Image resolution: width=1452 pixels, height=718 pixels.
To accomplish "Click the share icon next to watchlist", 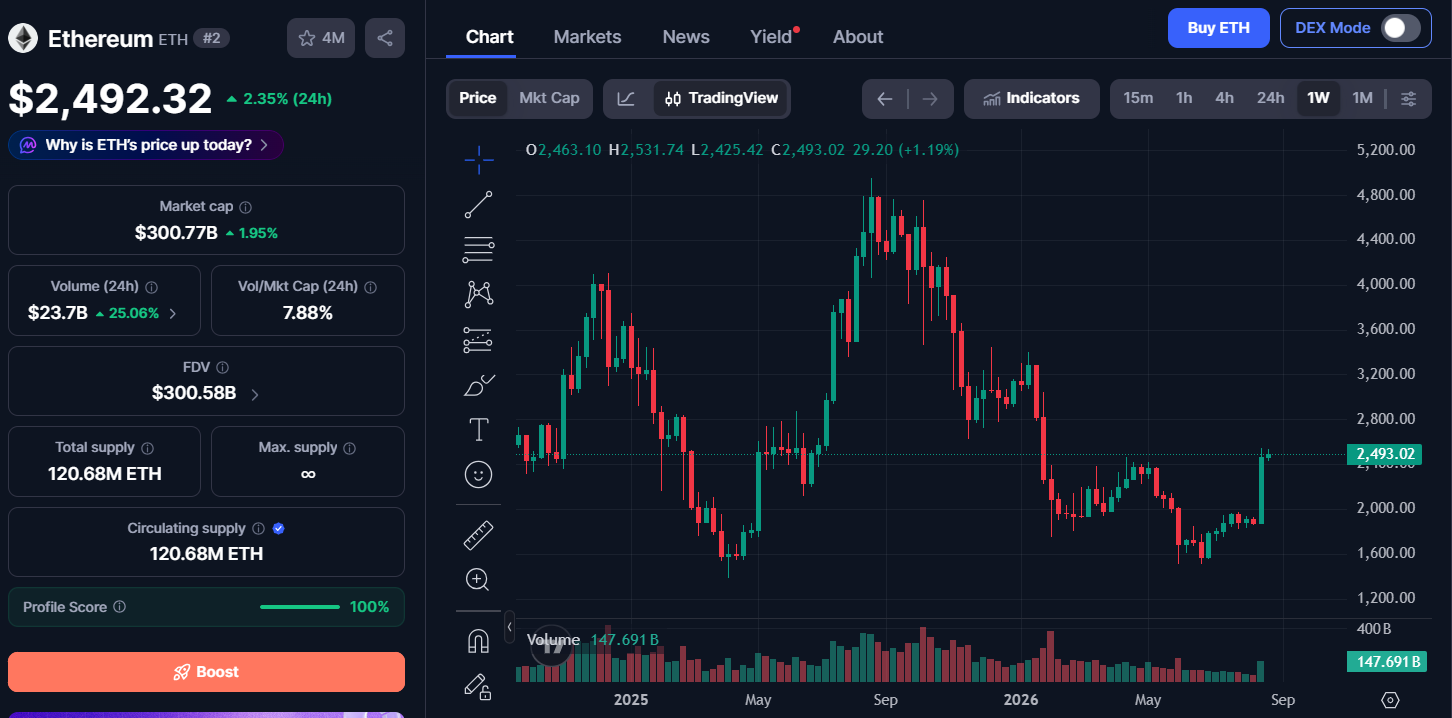I will pos(385,38).
